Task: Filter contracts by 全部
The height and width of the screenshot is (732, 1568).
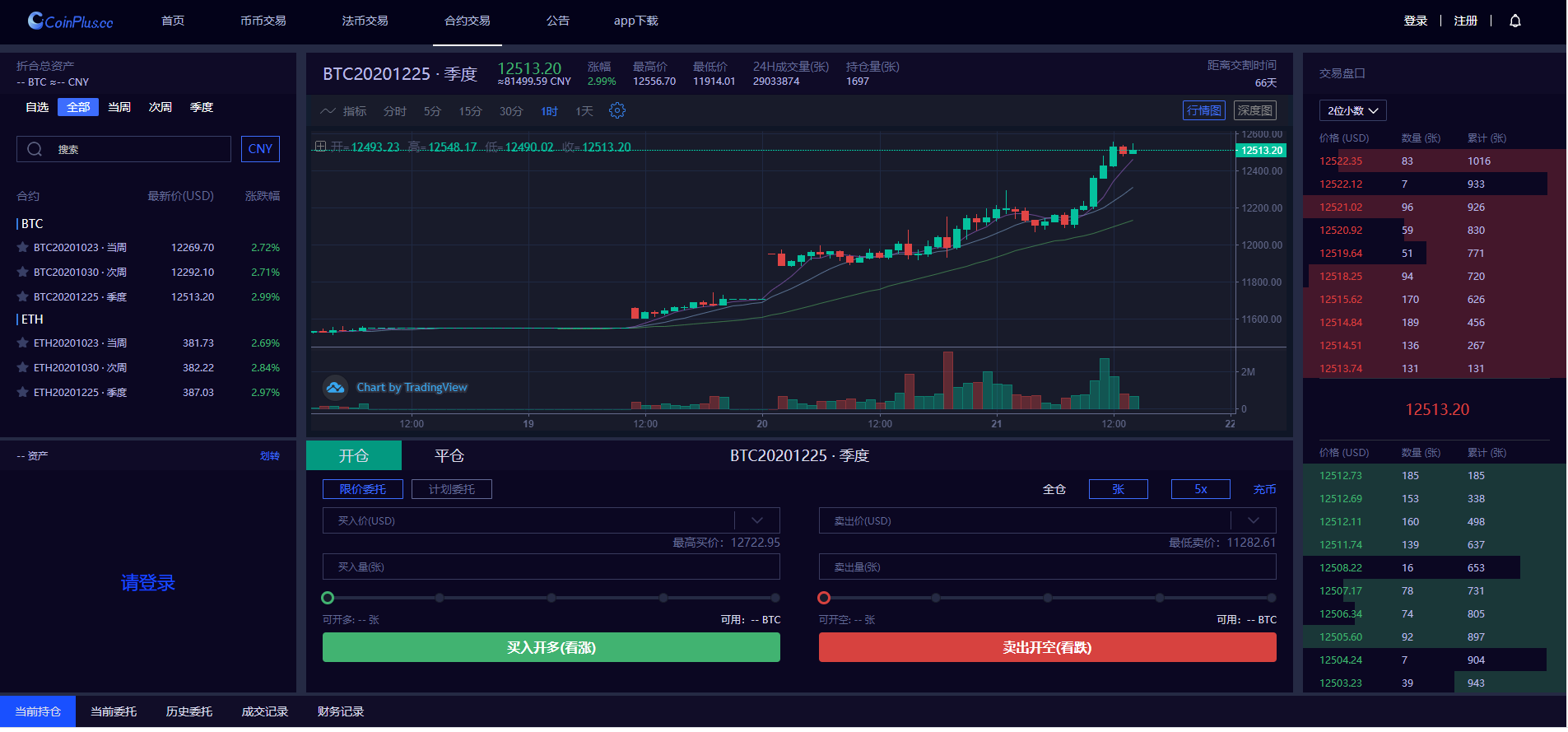Action: click(x=78, y=107)
